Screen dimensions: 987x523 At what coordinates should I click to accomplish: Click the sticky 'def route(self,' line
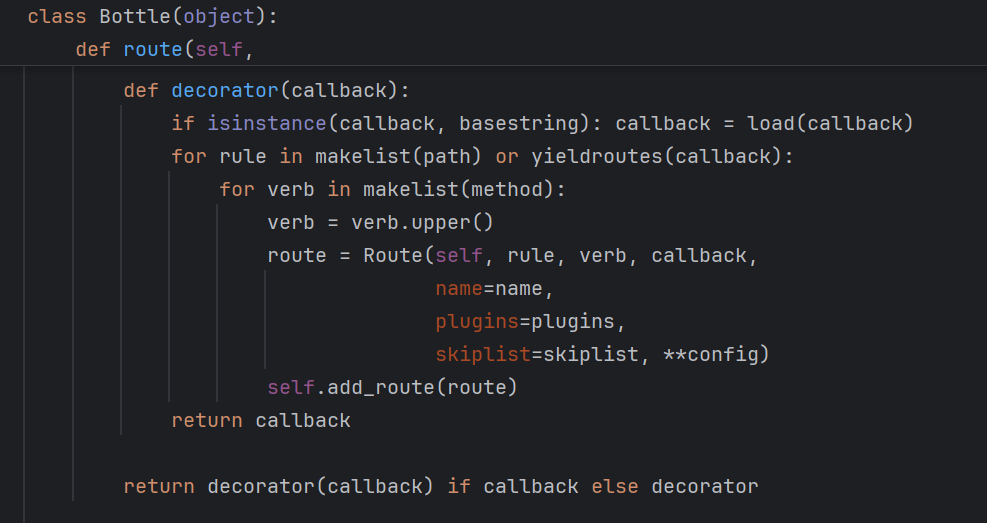pyautogui.click(x=164, y=49)
